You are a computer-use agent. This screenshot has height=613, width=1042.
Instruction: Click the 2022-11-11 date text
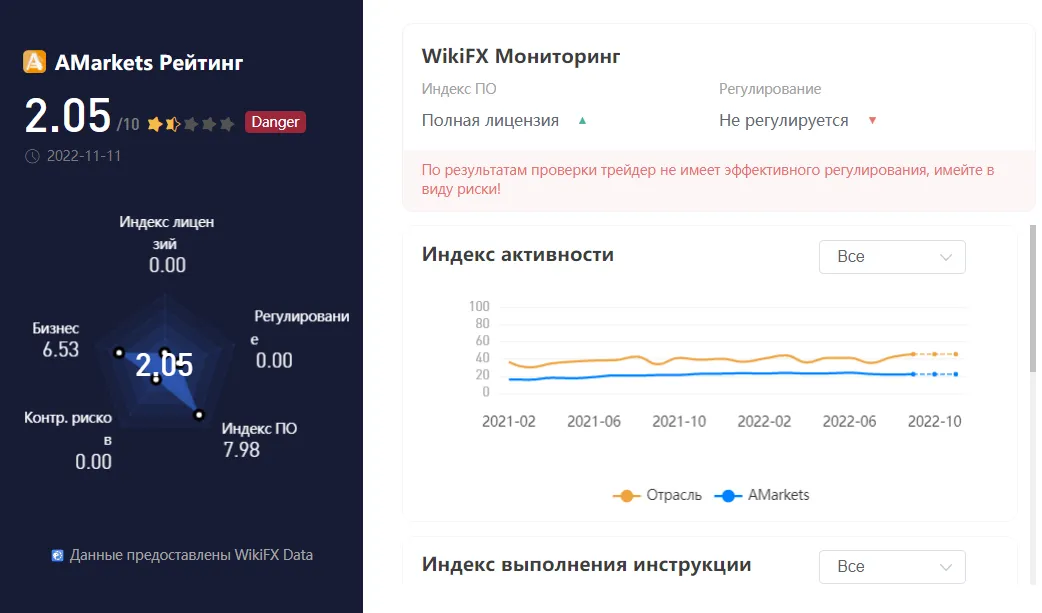click(84, 156)
